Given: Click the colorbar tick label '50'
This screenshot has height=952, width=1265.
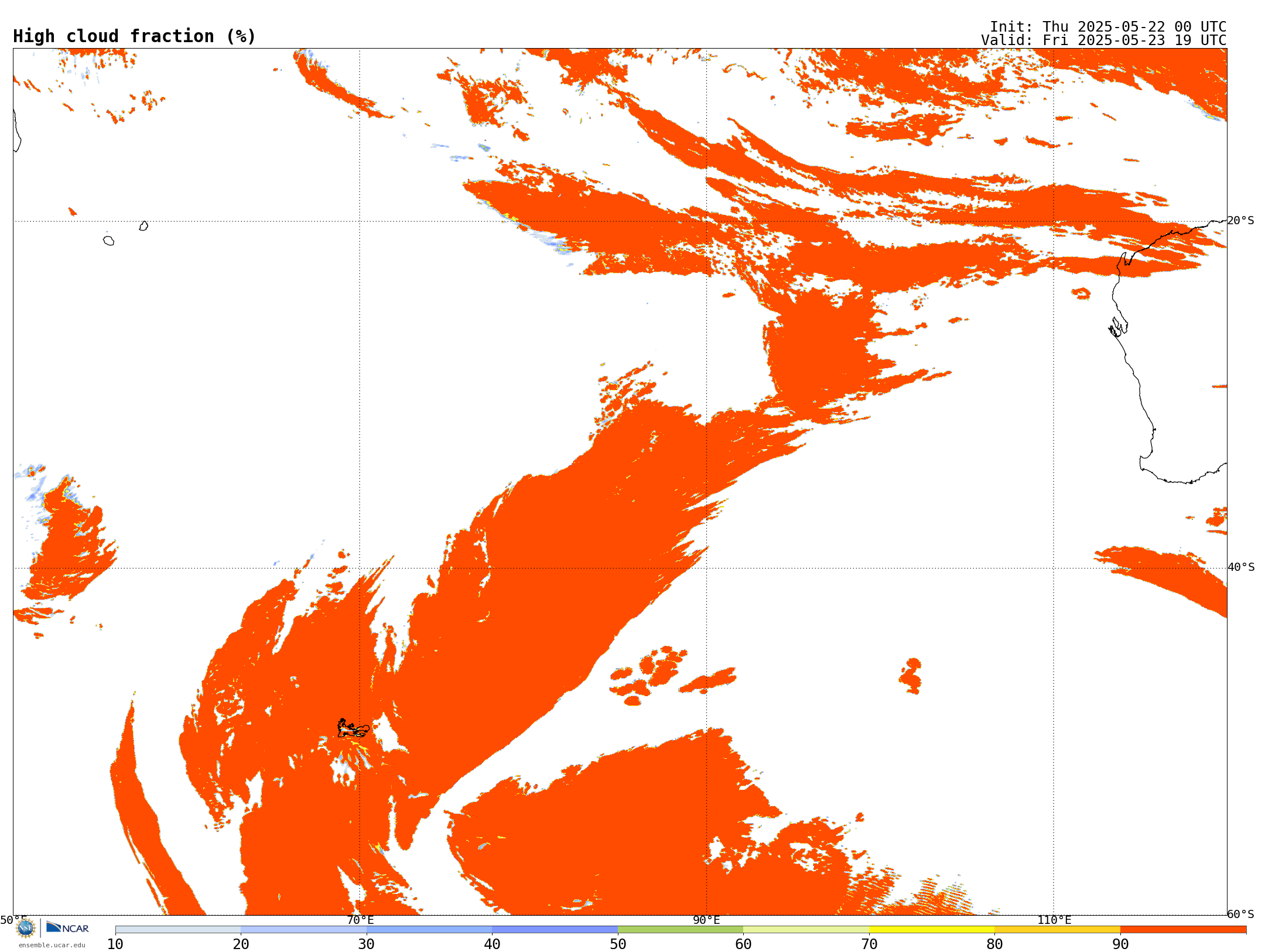Looking at the screenshot, I should click(618, 944).
